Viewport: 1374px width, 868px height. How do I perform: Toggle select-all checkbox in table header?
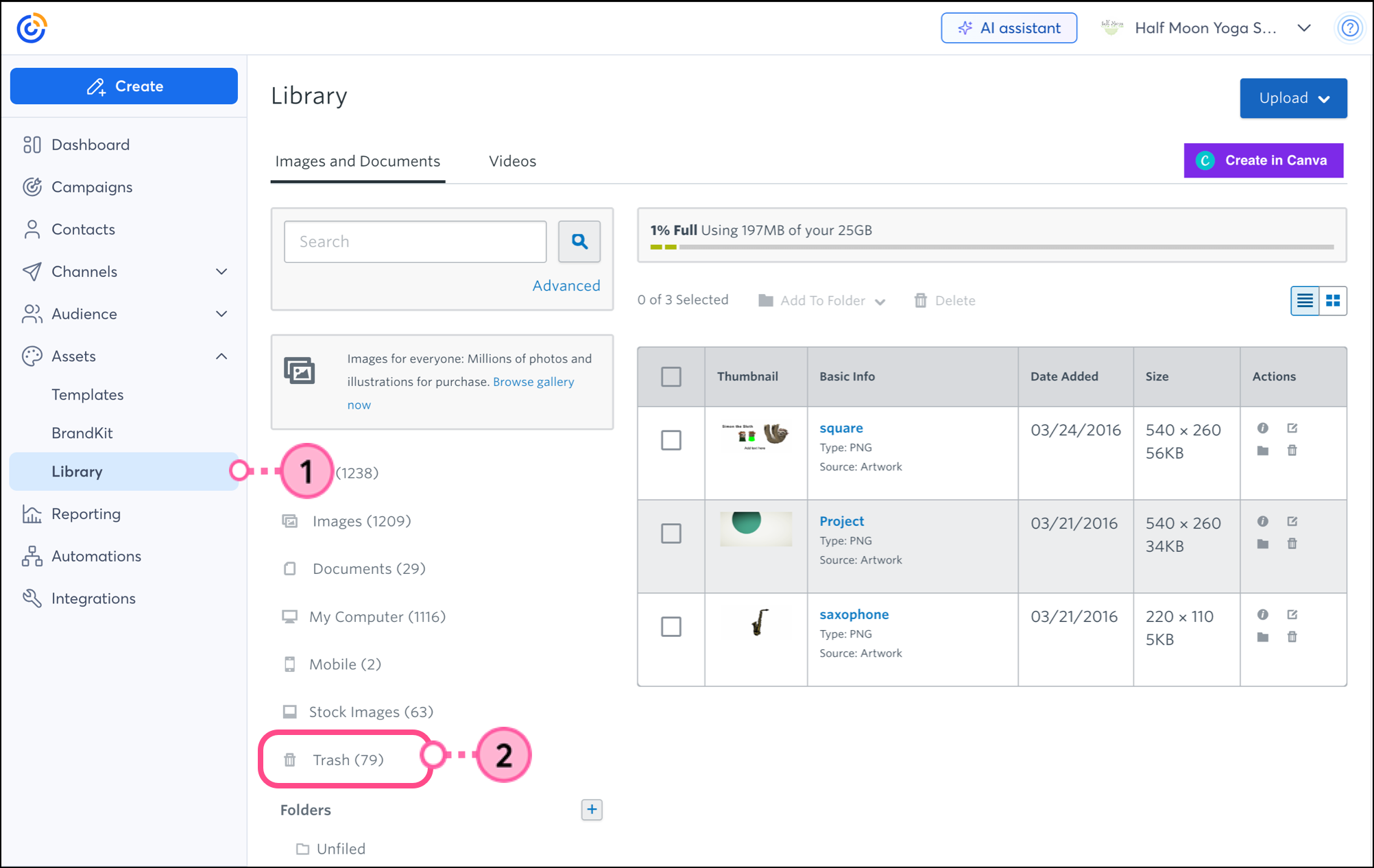[671, 376]
